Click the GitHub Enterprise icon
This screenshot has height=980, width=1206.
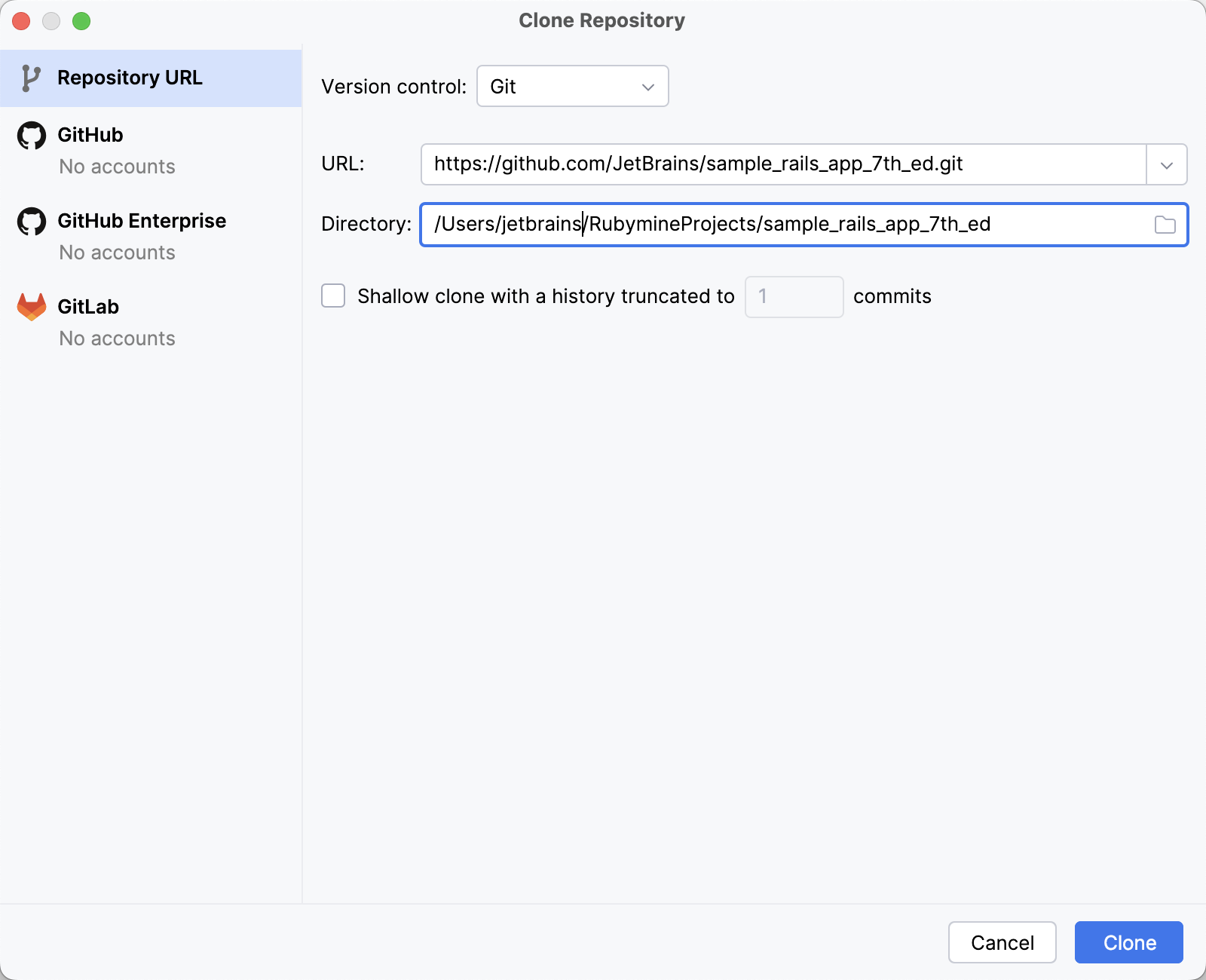(32, 221)
